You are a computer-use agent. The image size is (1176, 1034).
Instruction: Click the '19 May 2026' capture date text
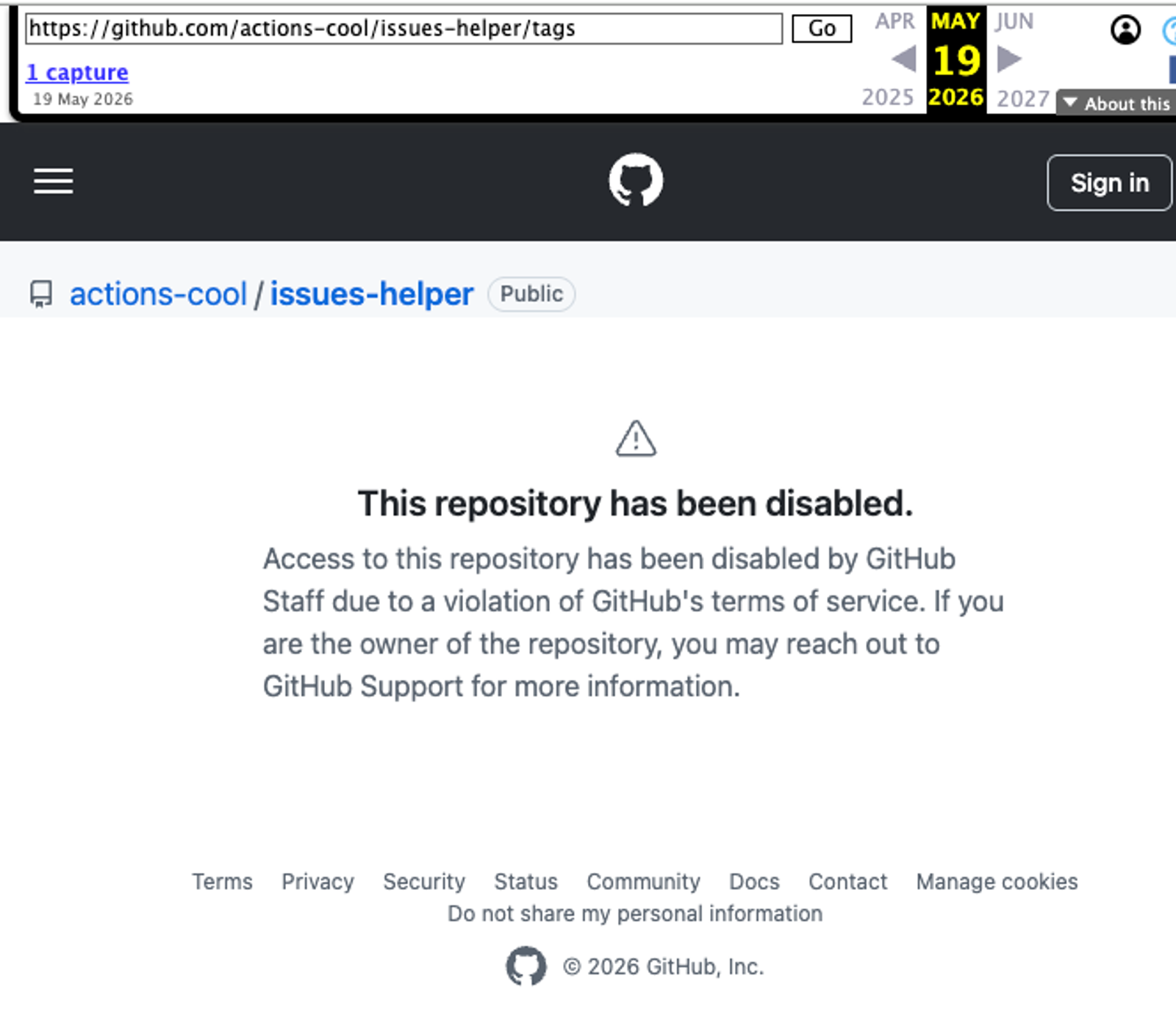point(83,99)
